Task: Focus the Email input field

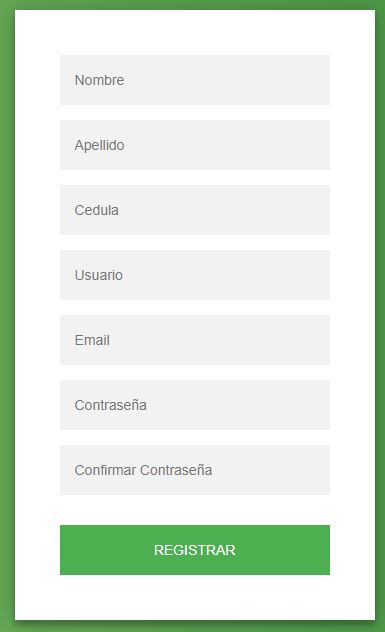Action: [195, 340]
